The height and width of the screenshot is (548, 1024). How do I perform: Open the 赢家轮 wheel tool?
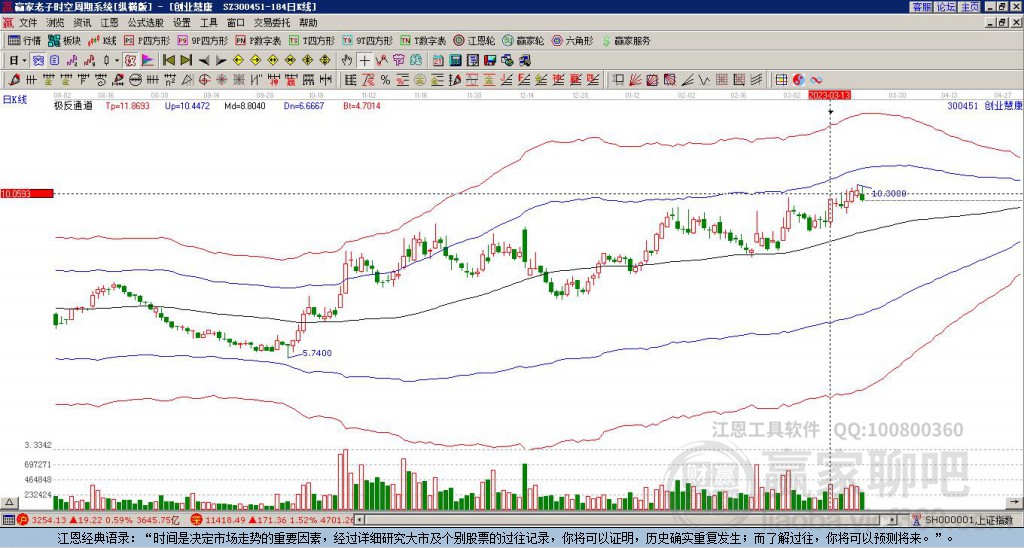(523, 40)
